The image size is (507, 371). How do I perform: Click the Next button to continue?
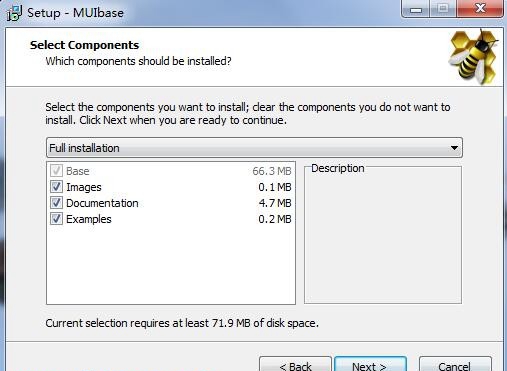pyautogui.click(x=370, y=364)
